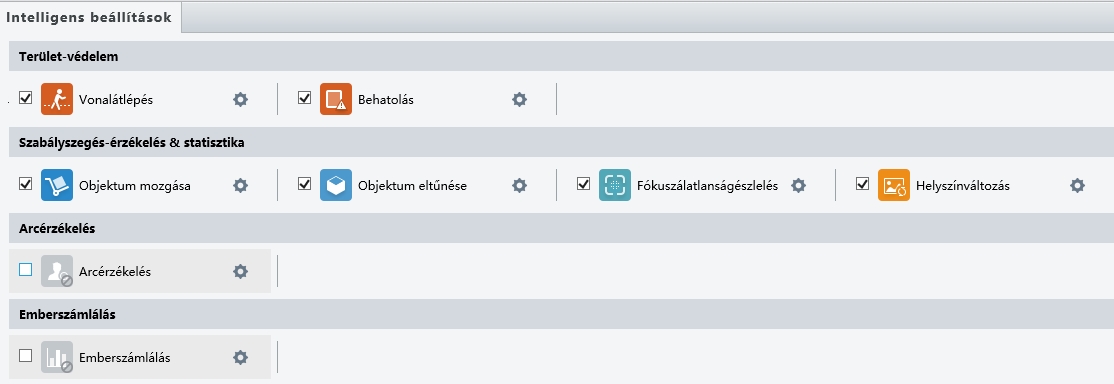Viewport: 1114px width, 384px height.
Task: Open settings gear for Behatolás
Action: tap(520, 100)
